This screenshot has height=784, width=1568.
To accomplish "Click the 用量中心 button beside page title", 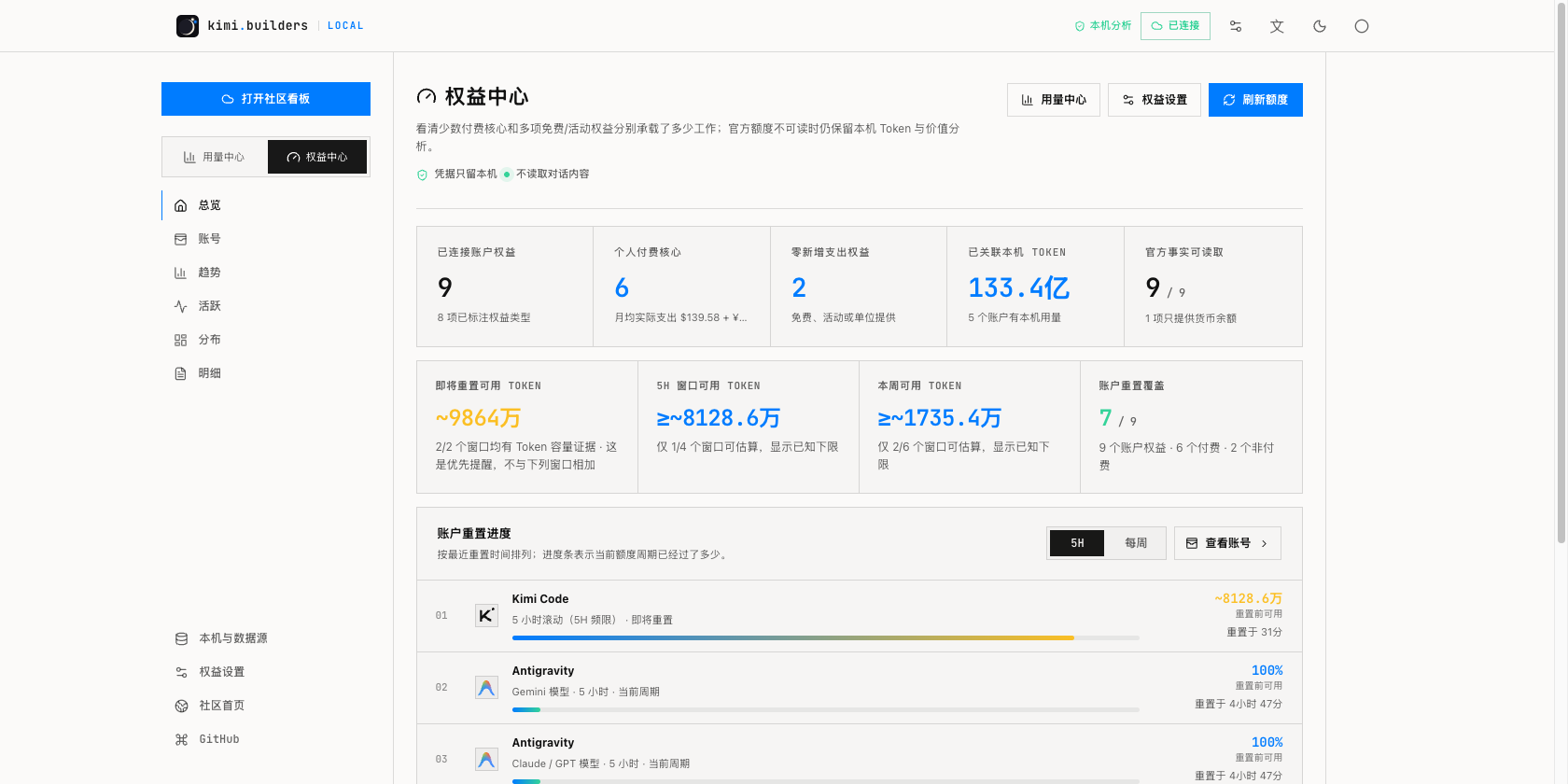I will point(1054,100).
